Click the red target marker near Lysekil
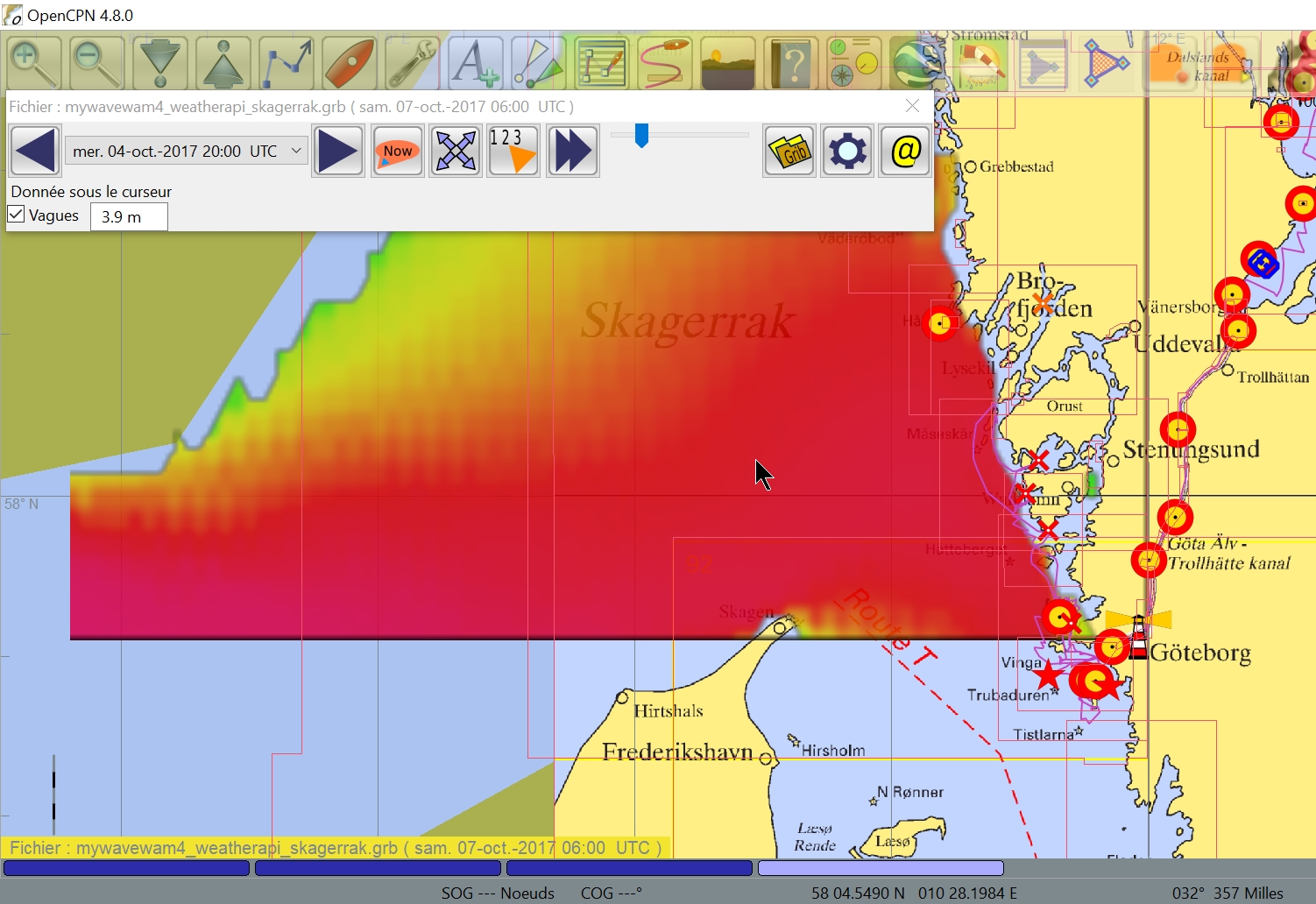This screenshot has height=904, width=1316. tap(940, 324)
